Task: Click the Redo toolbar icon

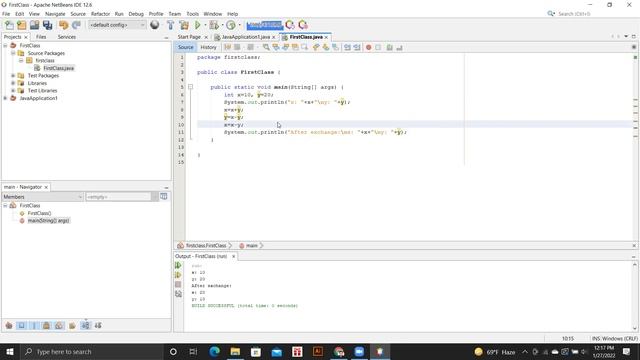Action: pyautogui.click(x=76, y=25)
